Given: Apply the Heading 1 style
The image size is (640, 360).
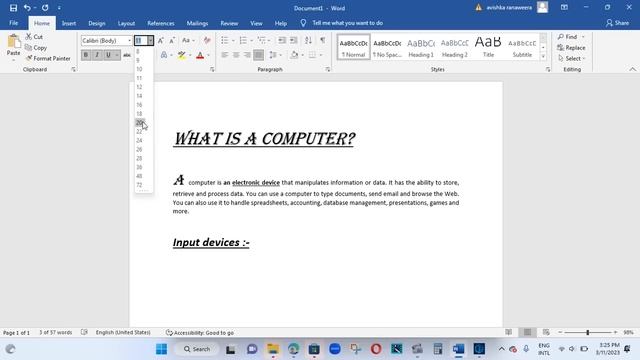Looking at the screenshot, I should 421,47.
